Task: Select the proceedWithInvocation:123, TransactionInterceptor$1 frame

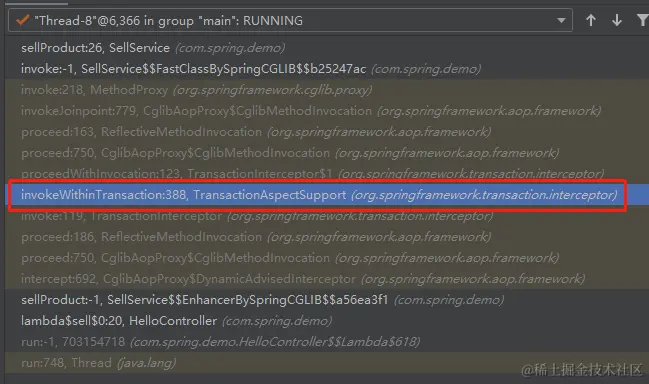Action: [x=327, y=173]
